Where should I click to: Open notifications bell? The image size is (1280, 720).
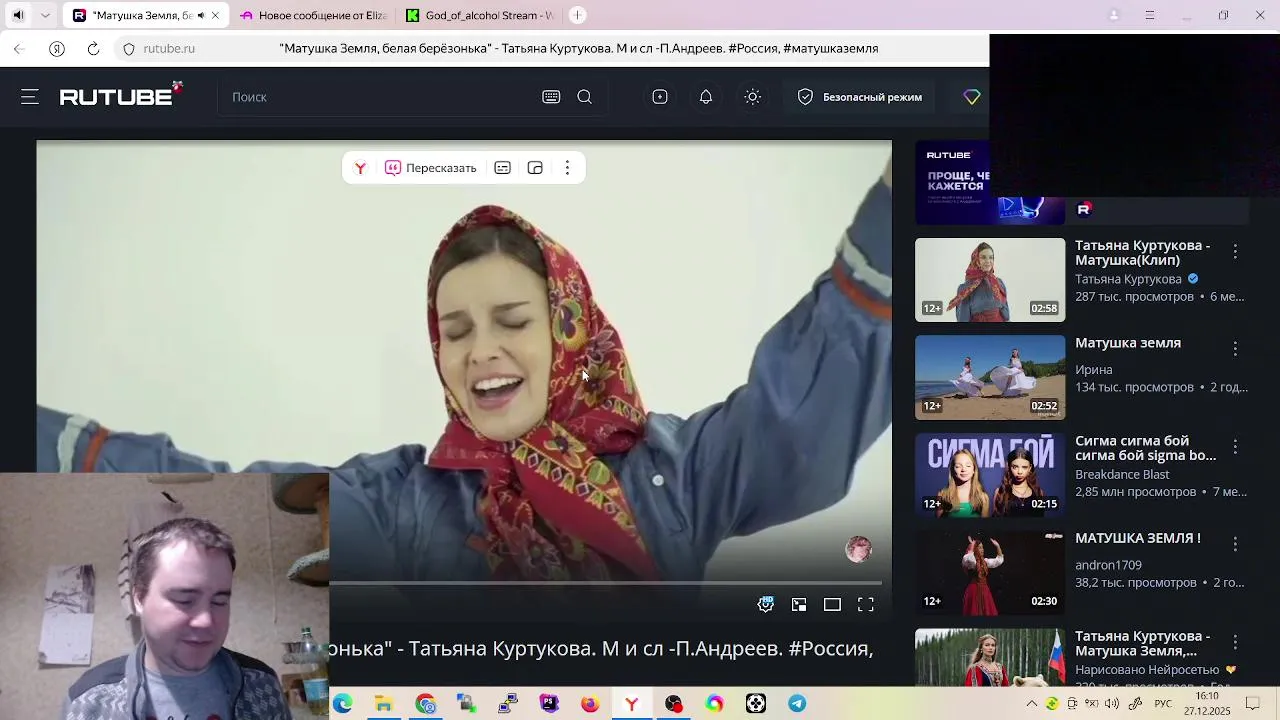pos(706,97)
